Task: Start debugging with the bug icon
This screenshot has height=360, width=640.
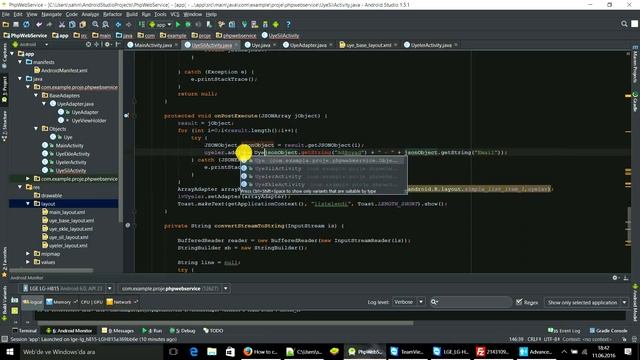Action: pyautogui.click(x=188, y=24)
